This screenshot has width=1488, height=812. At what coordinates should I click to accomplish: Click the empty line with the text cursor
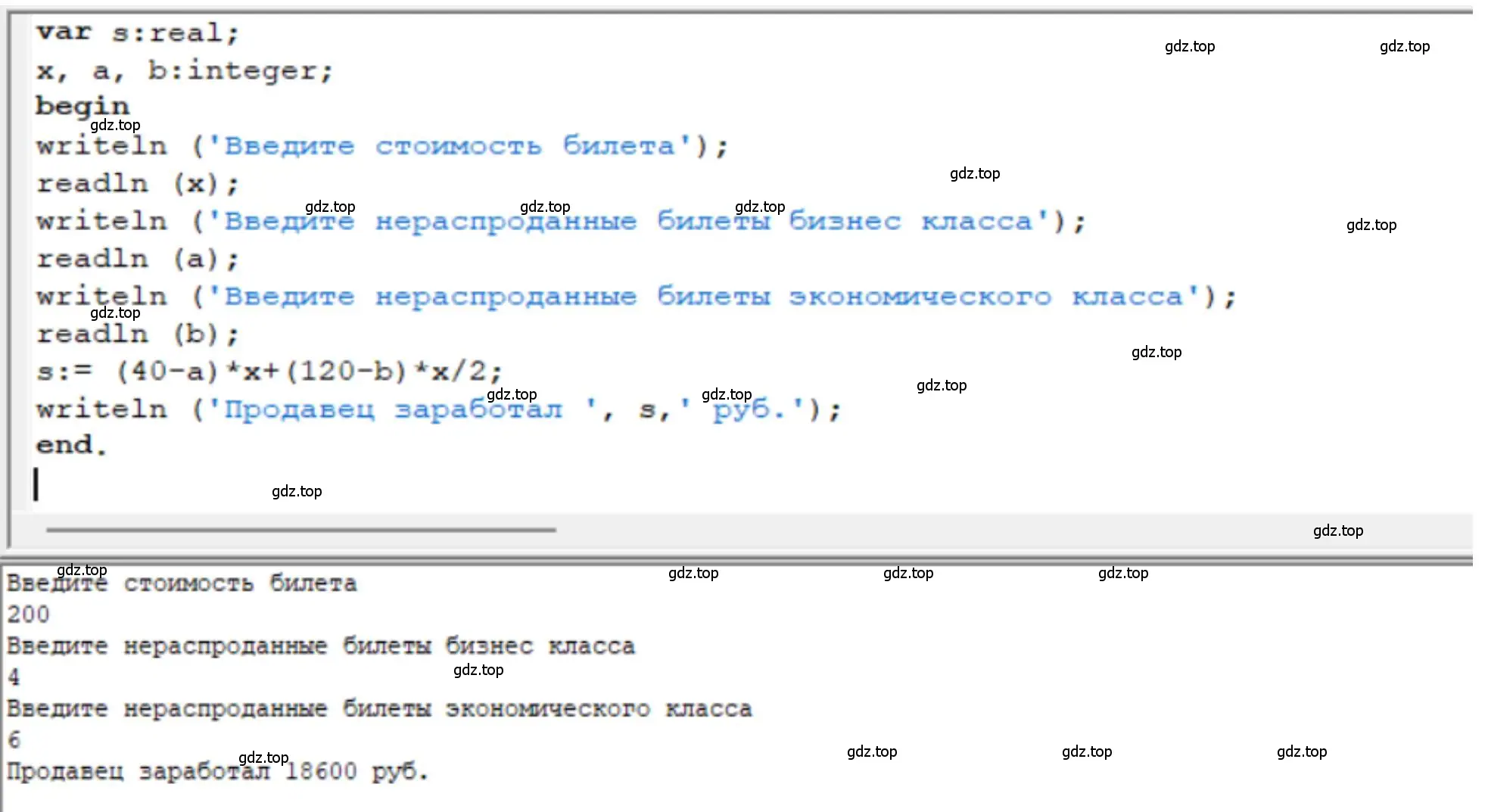[36, 484]
